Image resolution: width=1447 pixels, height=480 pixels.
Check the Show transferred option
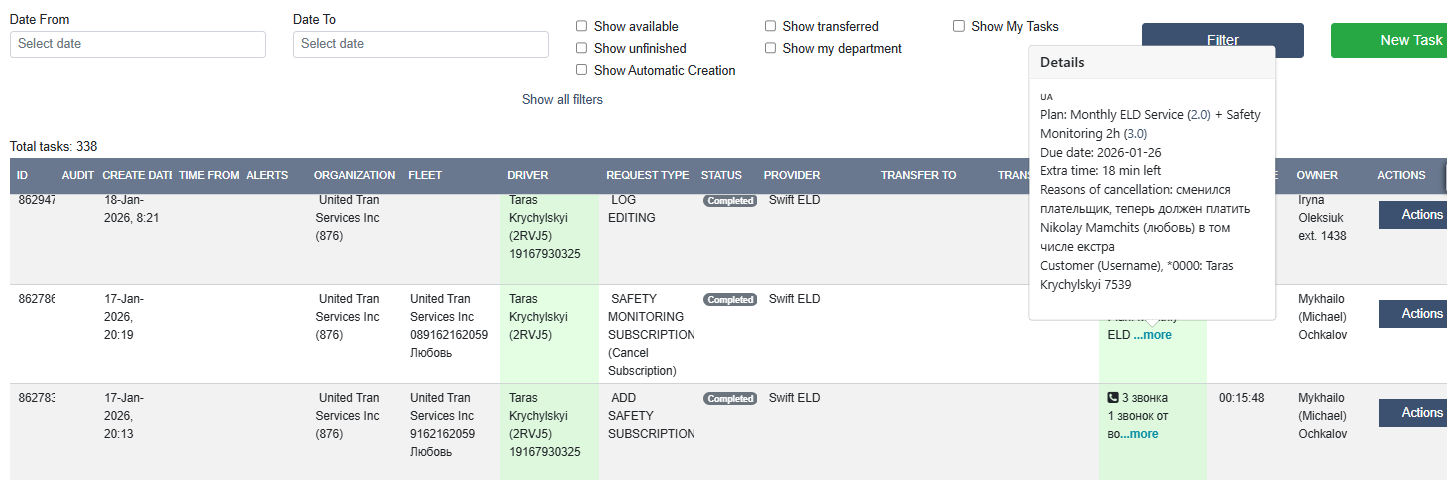(x=771, y=27)
